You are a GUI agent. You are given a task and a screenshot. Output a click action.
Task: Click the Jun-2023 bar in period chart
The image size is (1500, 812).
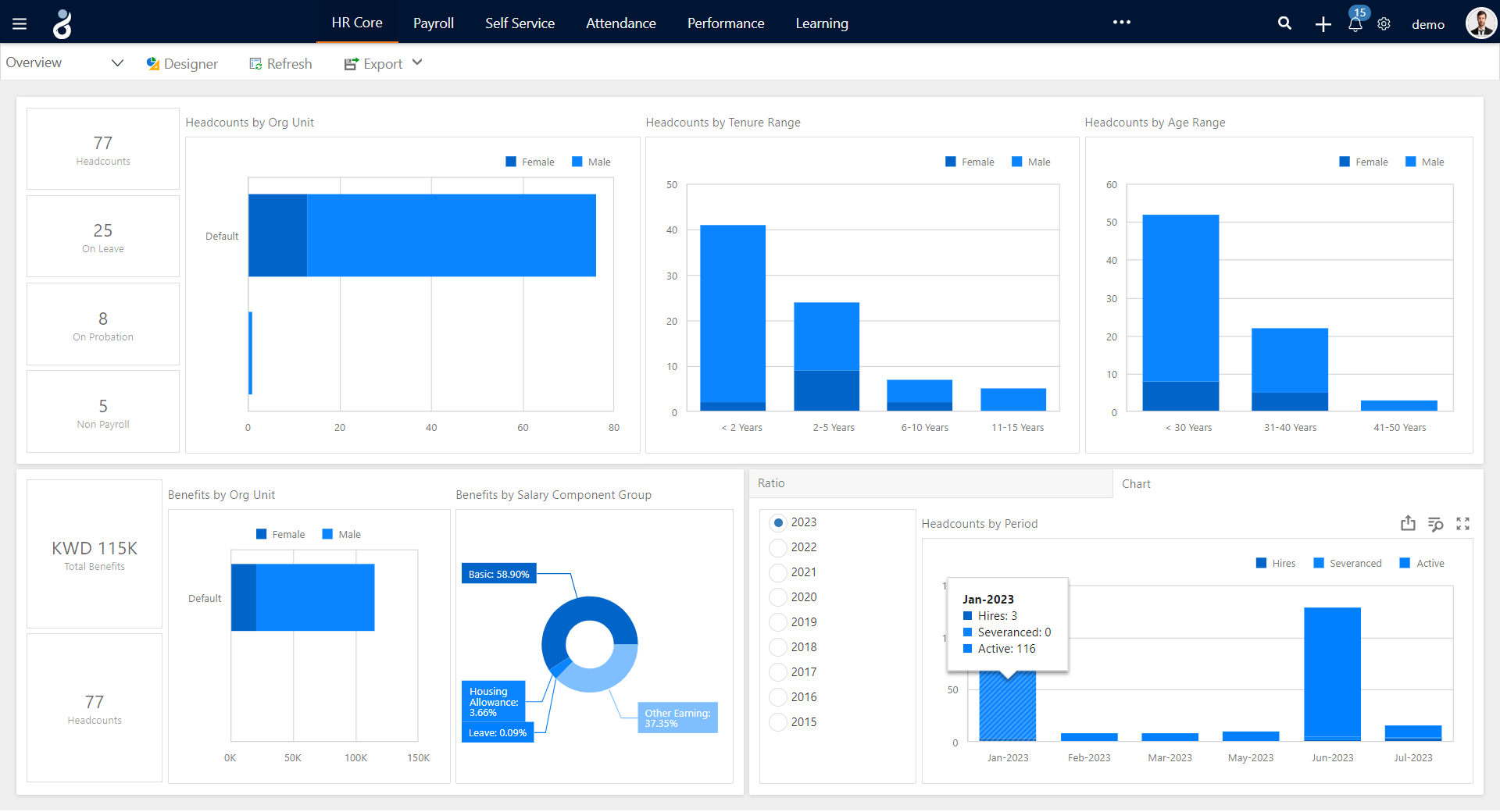(x=1332, y=673)
